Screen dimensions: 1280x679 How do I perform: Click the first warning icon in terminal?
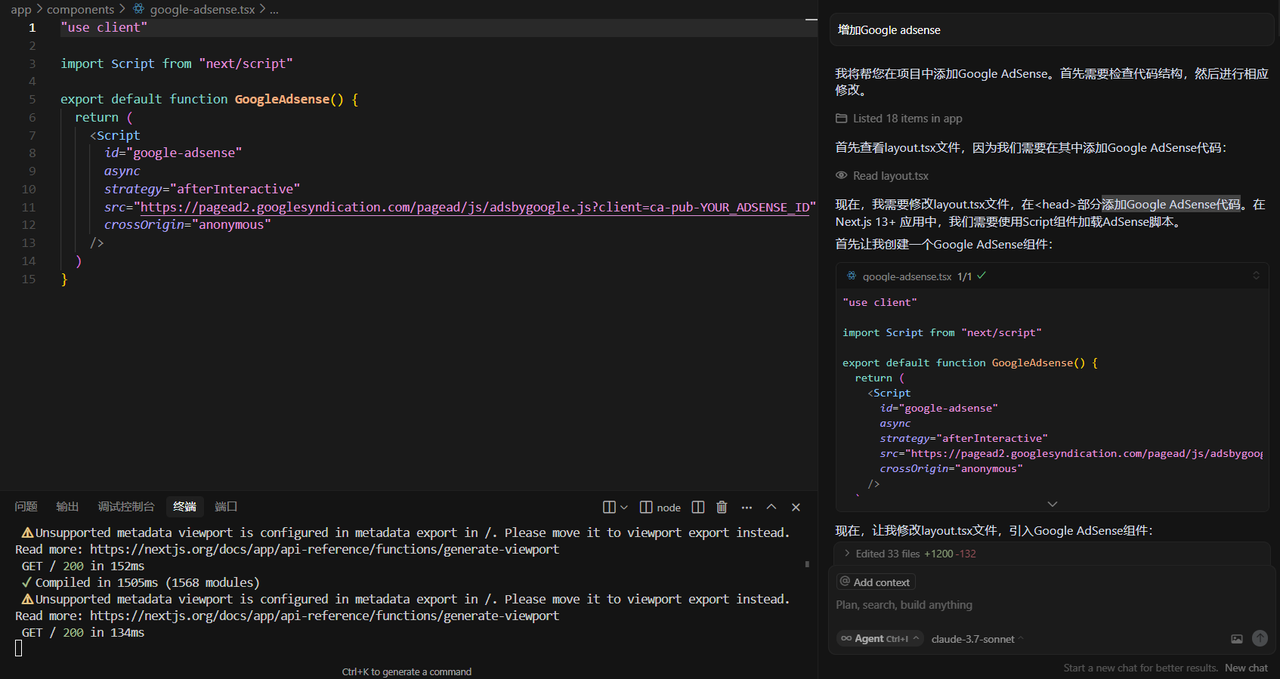coord(28,533)
